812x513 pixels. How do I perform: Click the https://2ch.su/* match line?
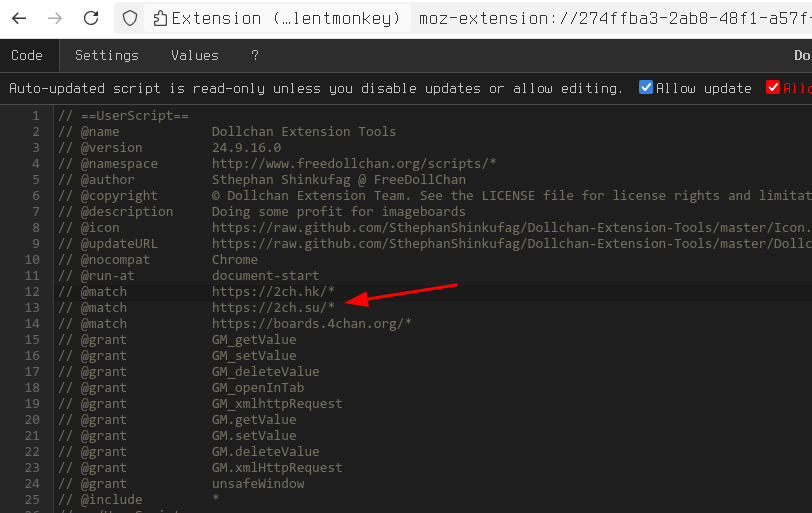[273, 307]
